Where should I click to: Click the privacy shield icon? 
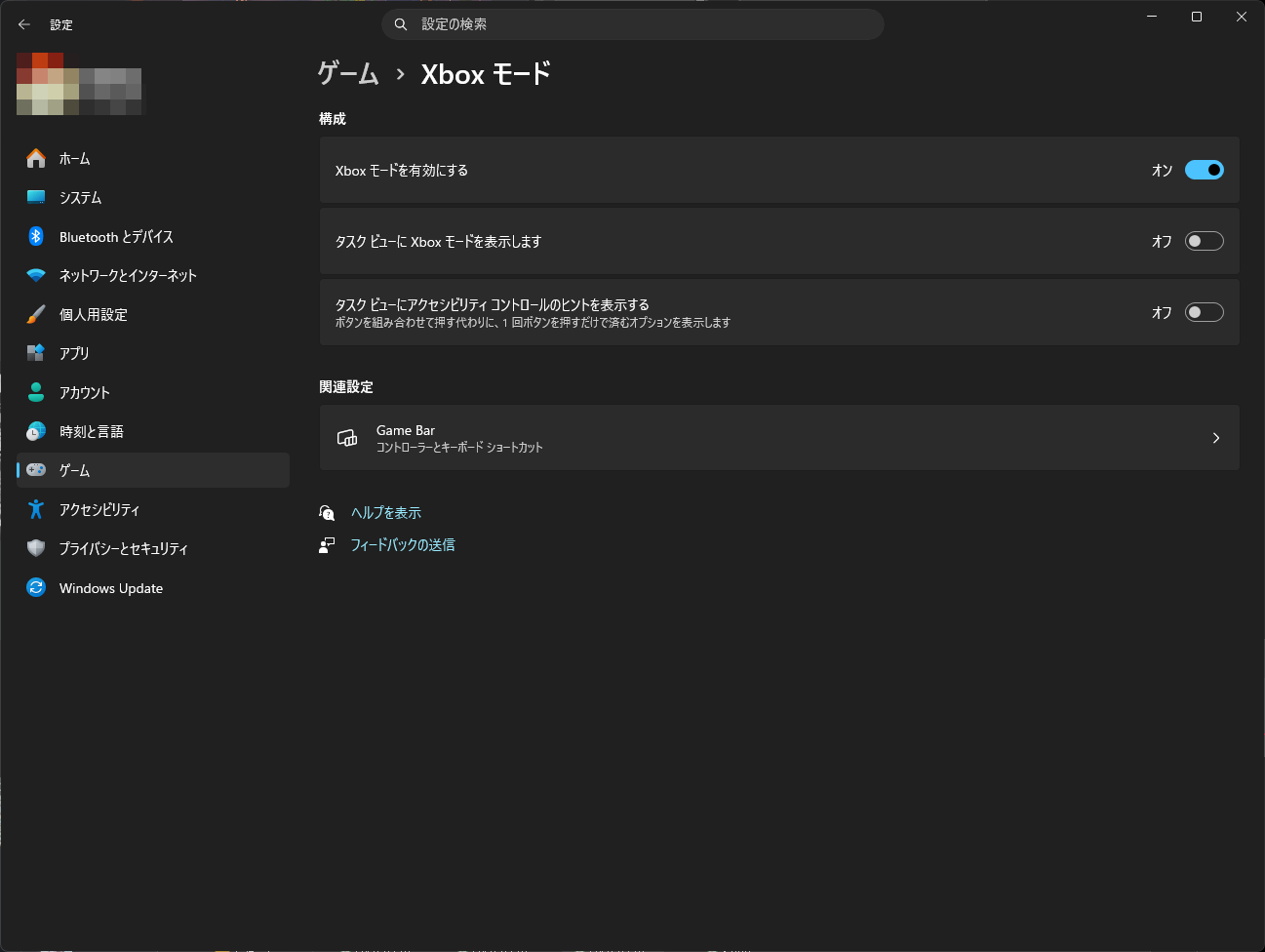click(36, 548)
